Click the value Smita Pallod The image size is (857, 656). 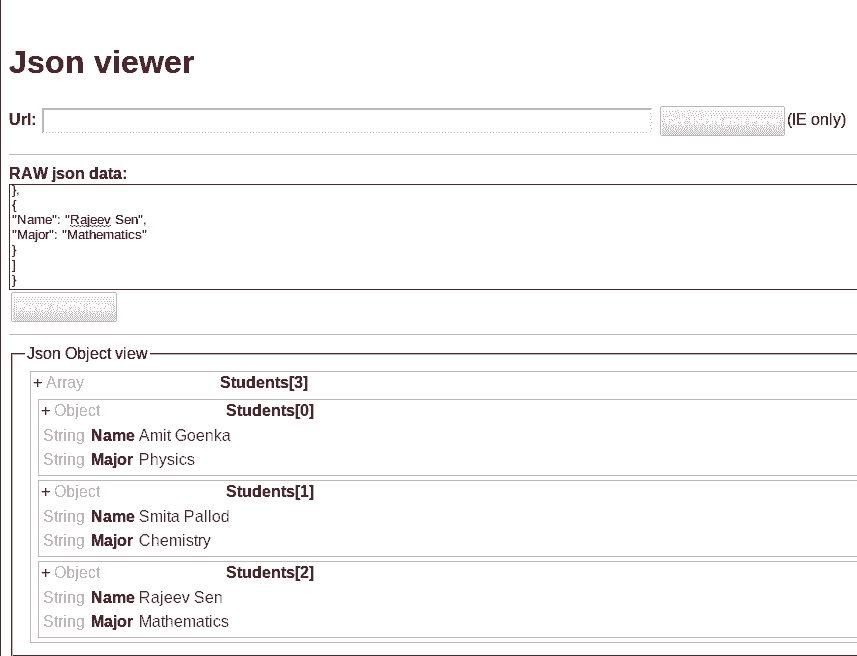click(184, 517)
